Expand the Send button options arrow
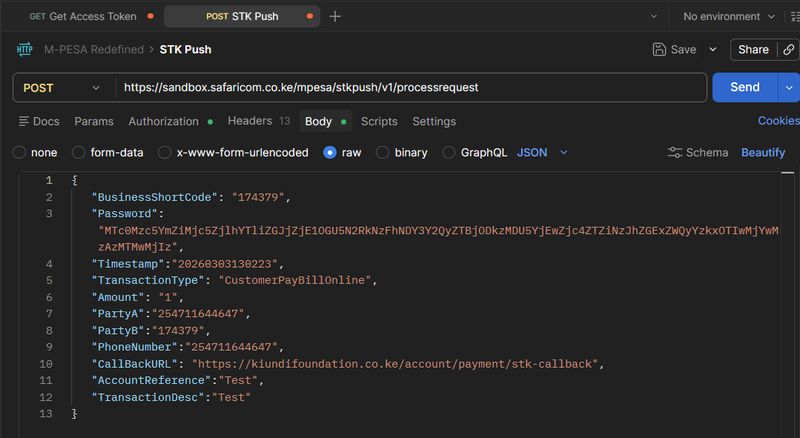 tap(789, 87)
